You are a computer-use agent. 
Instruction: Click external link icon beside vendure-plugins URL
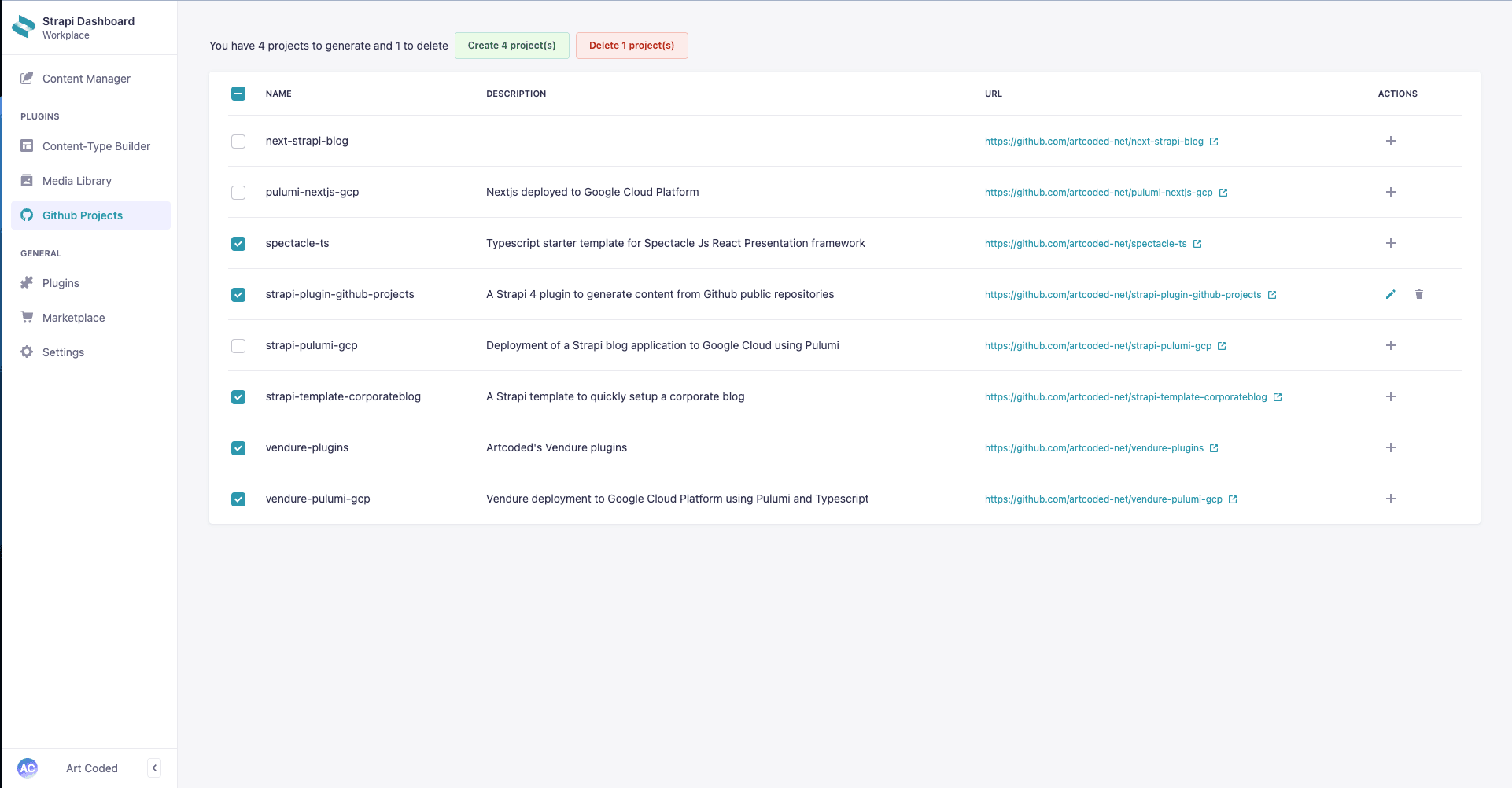tap(1214, 448)
